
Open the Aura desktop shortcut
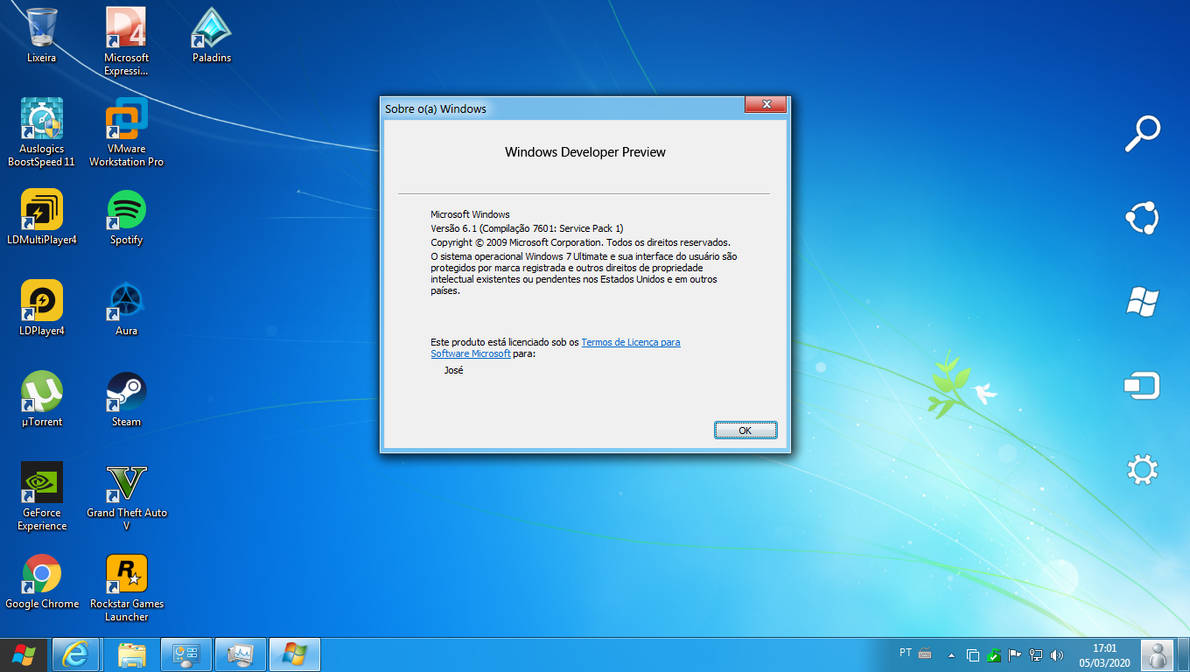click(126, 308)
